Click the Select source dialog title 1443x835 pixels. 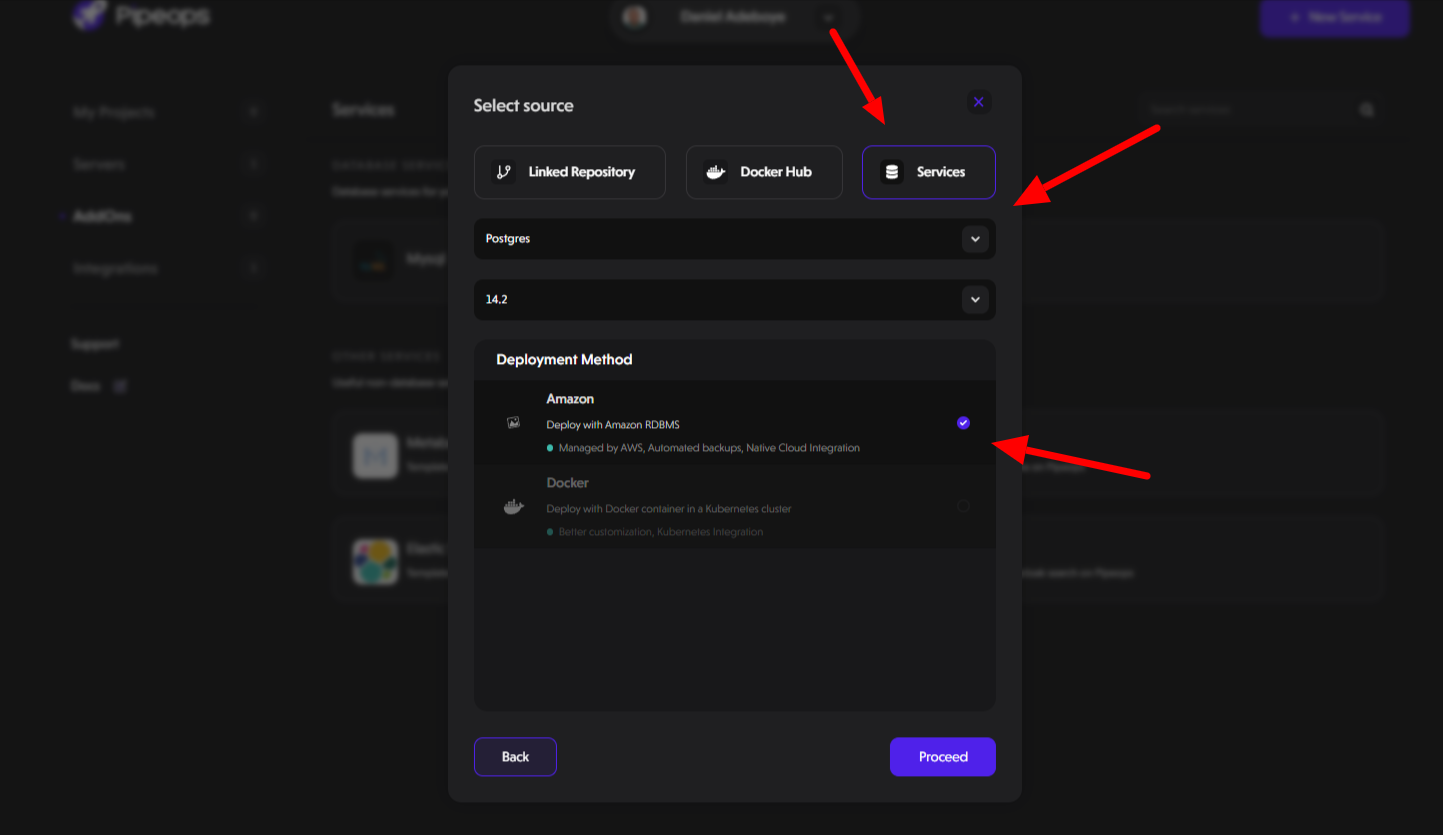point(523,106)
